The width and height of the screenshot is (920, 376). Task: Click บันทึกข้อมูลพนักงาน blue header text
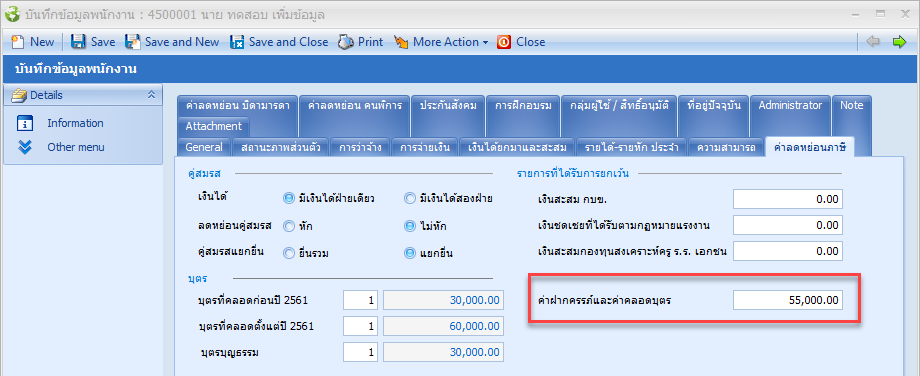click(75, 70)
